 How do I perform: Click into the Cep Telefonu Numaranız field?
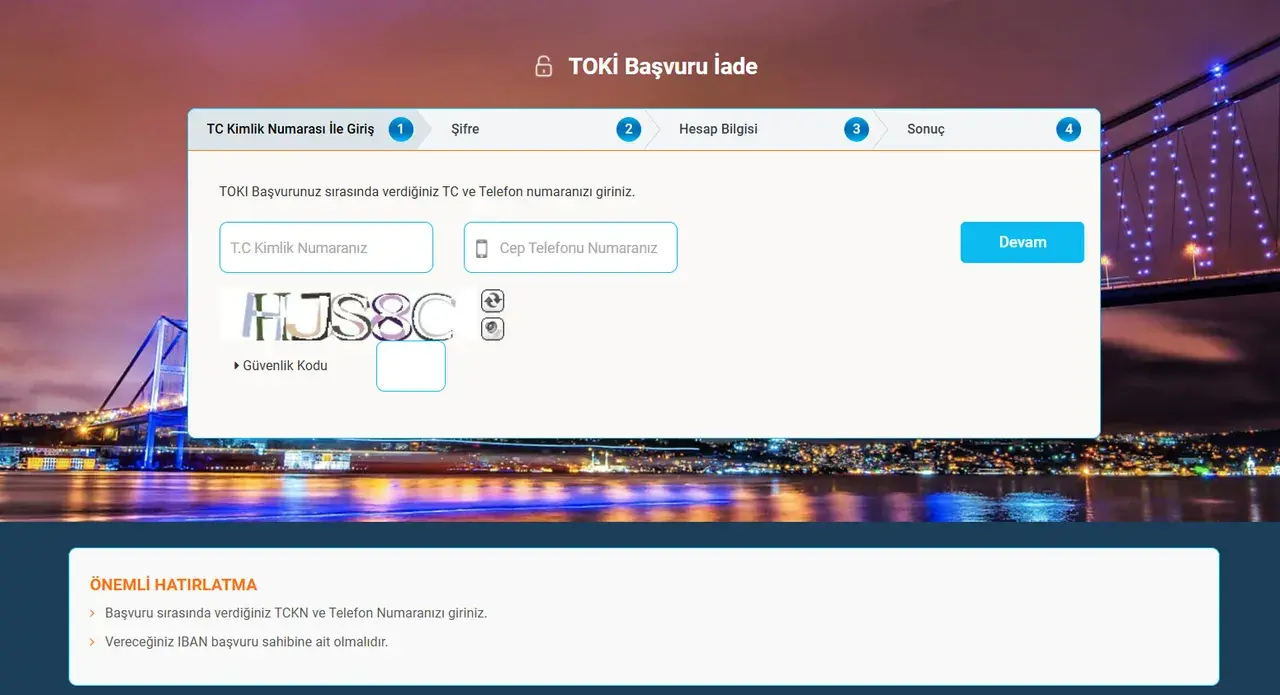coord(578,248)
